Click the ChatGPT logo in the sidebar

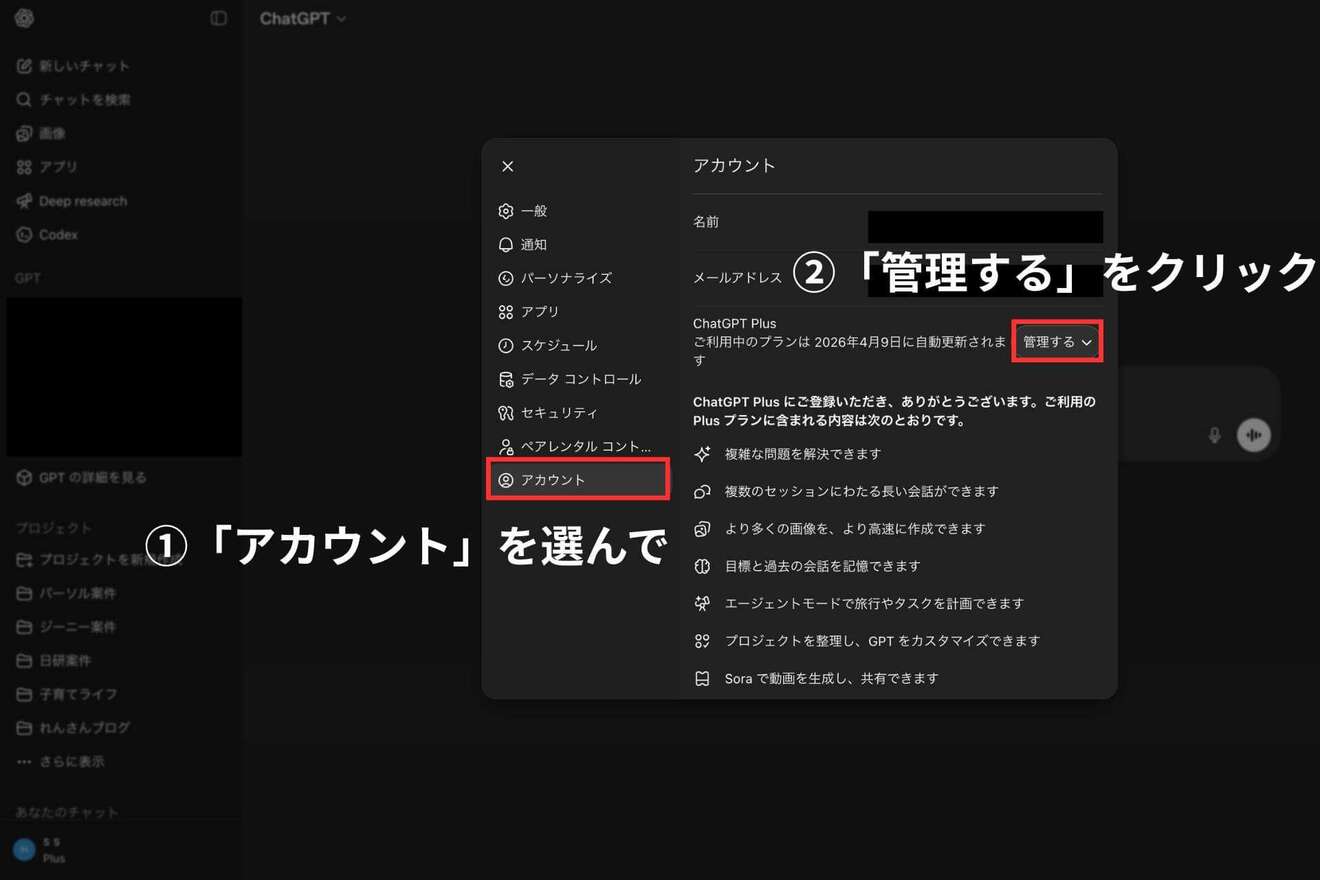(x=24, y=18)
